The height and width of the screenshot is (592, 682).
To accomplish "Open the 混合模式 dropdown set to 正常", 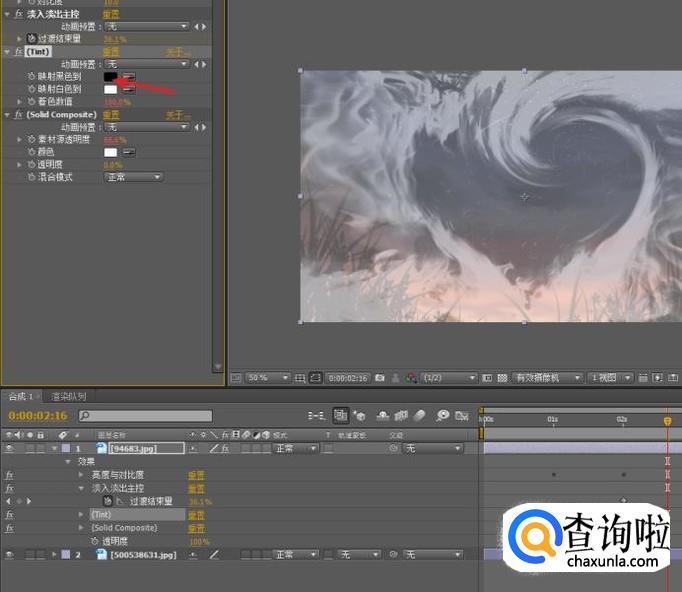I will [133, 177].
